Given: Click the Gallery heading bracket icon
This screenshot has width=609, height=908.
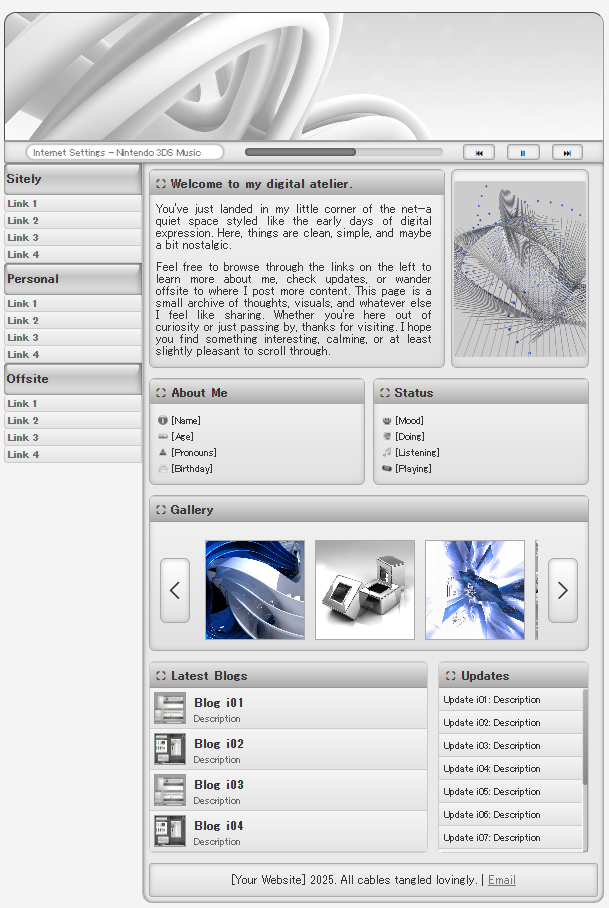Looking at the screenshot, I should click(x=161, y=510).
